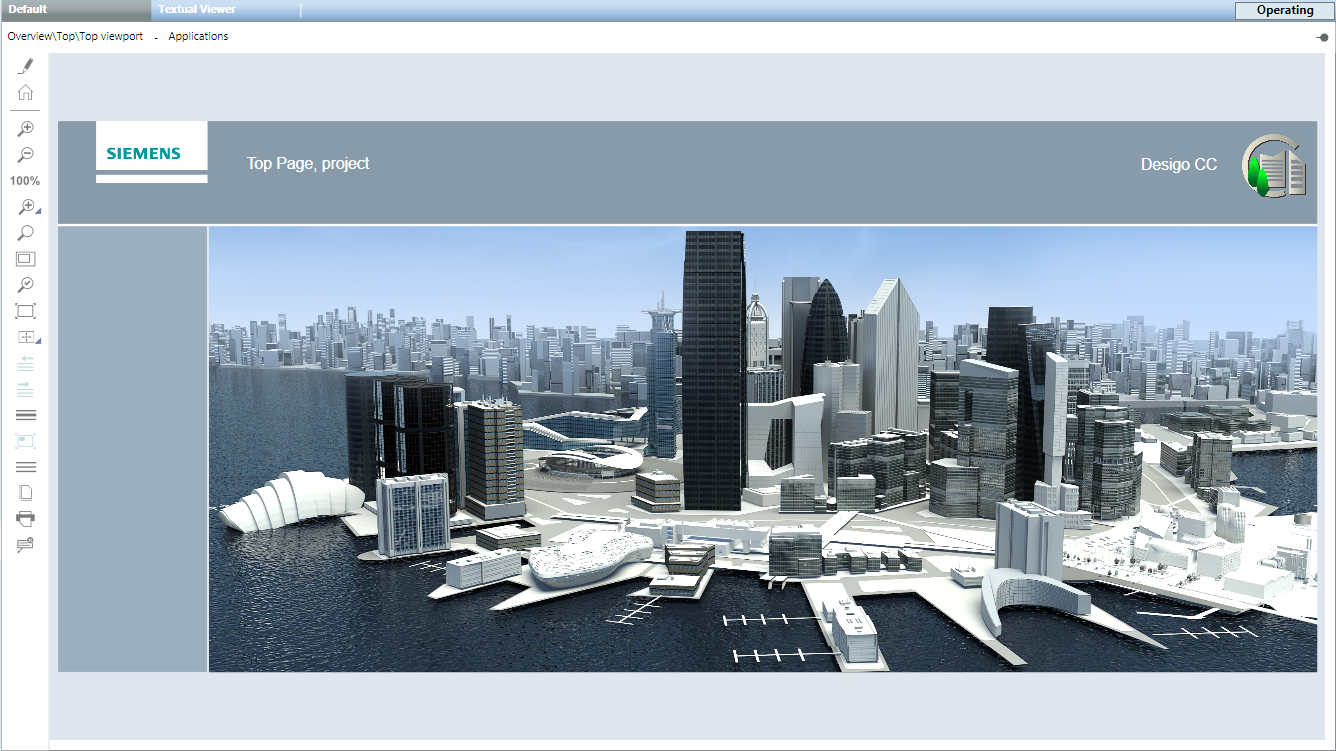
Task: Toggle the Operating mode button
Action: click(x=1283, y=10)
